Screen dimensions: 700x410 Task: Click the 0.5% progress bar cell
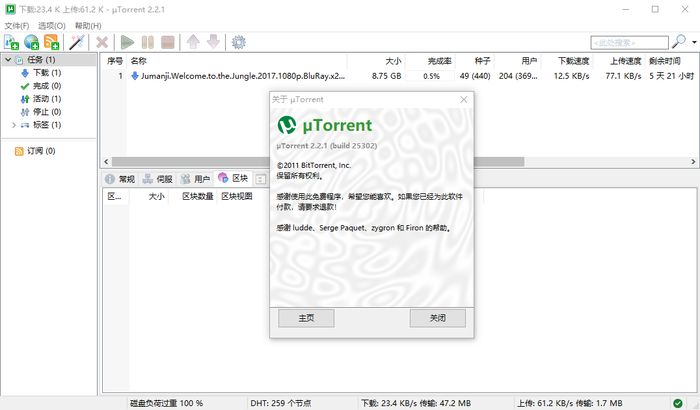point(431,76)
